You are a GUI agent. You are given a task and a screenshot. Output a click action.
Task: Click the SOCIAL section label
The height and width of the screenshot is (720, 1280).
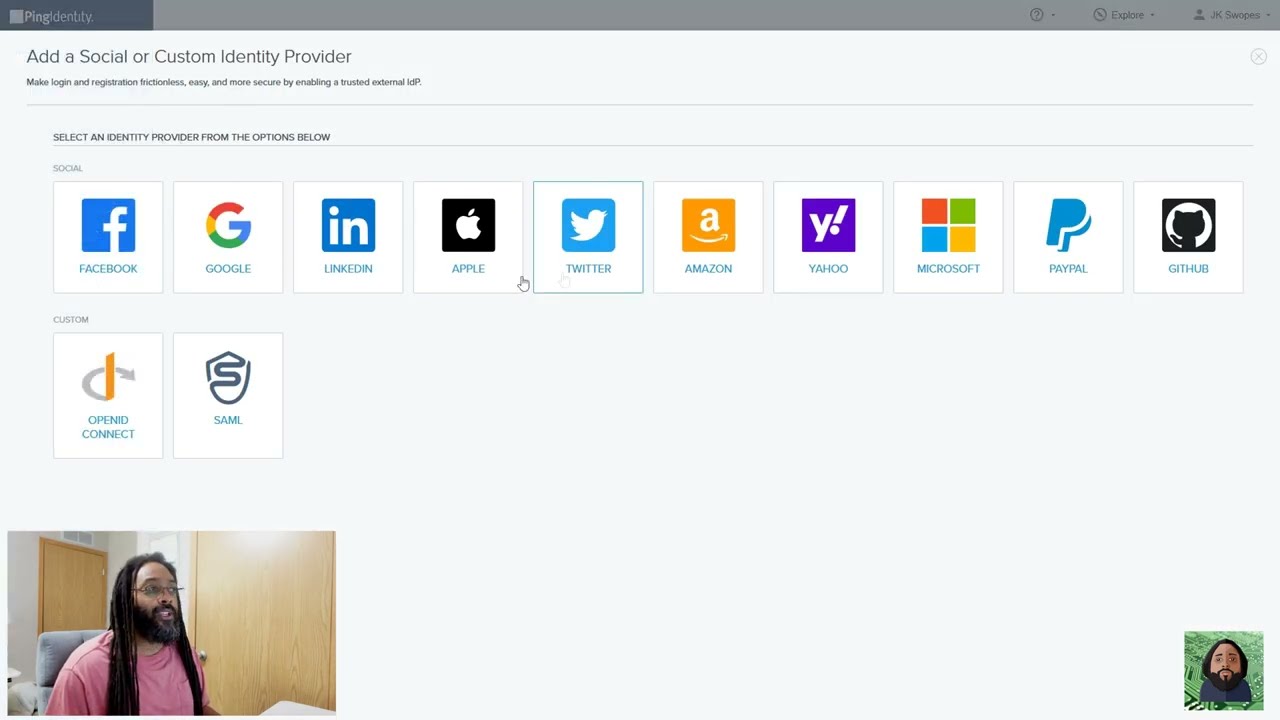click(68, 168)
